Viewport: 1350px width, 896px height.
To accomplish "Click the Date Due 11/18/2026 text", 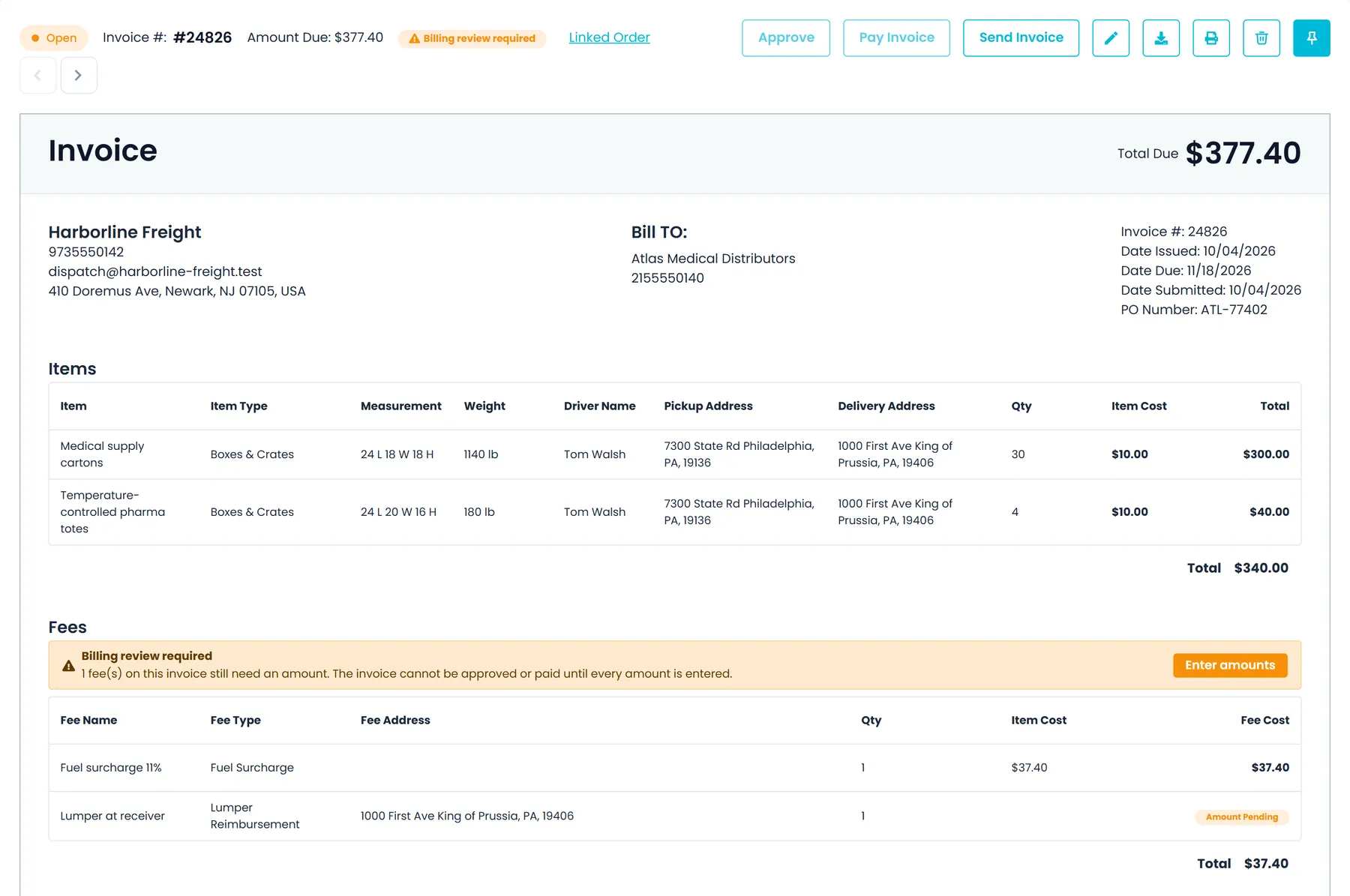I will point(1186,271).
